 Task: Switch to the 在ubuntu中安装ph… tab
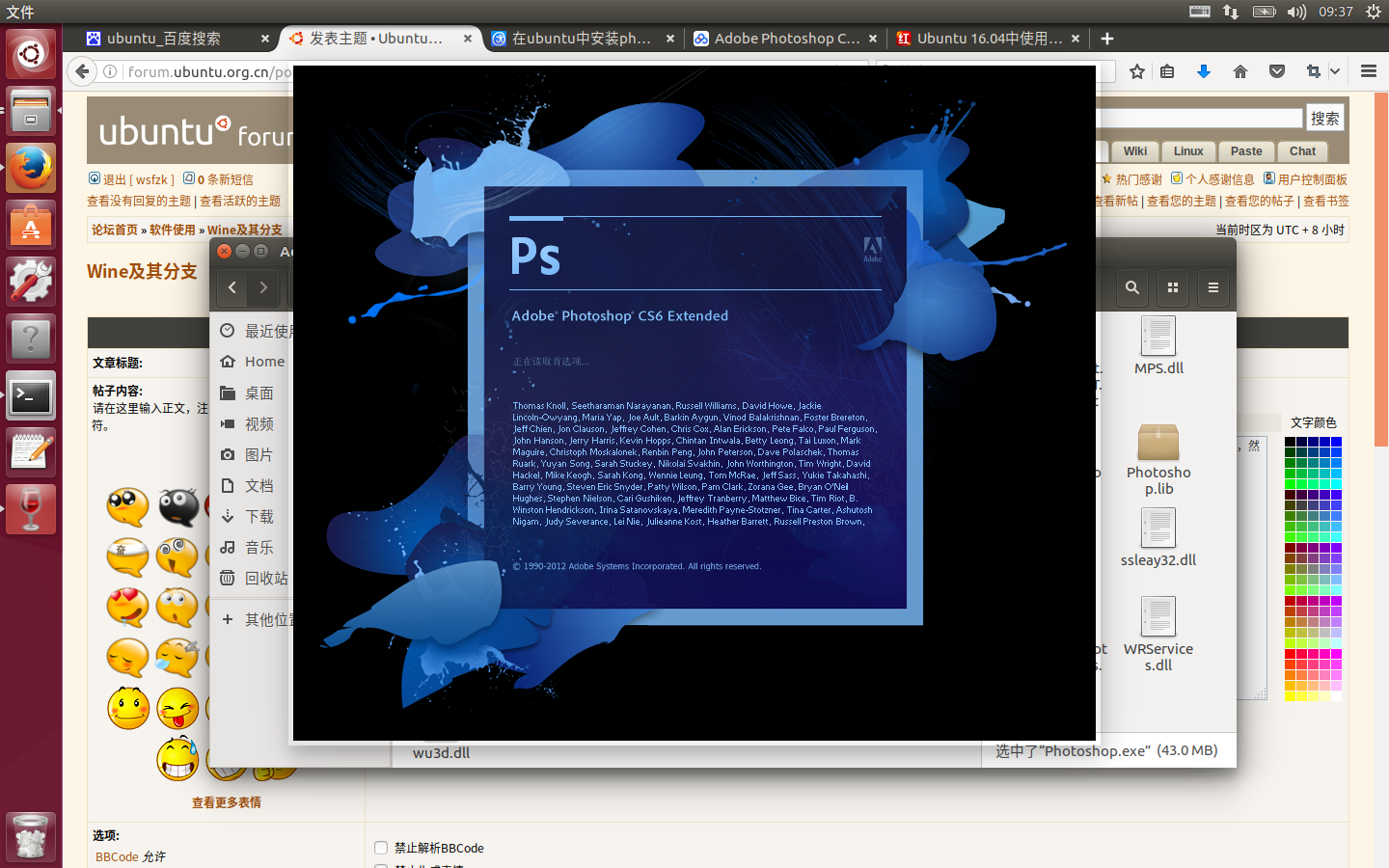click(581, 39)
